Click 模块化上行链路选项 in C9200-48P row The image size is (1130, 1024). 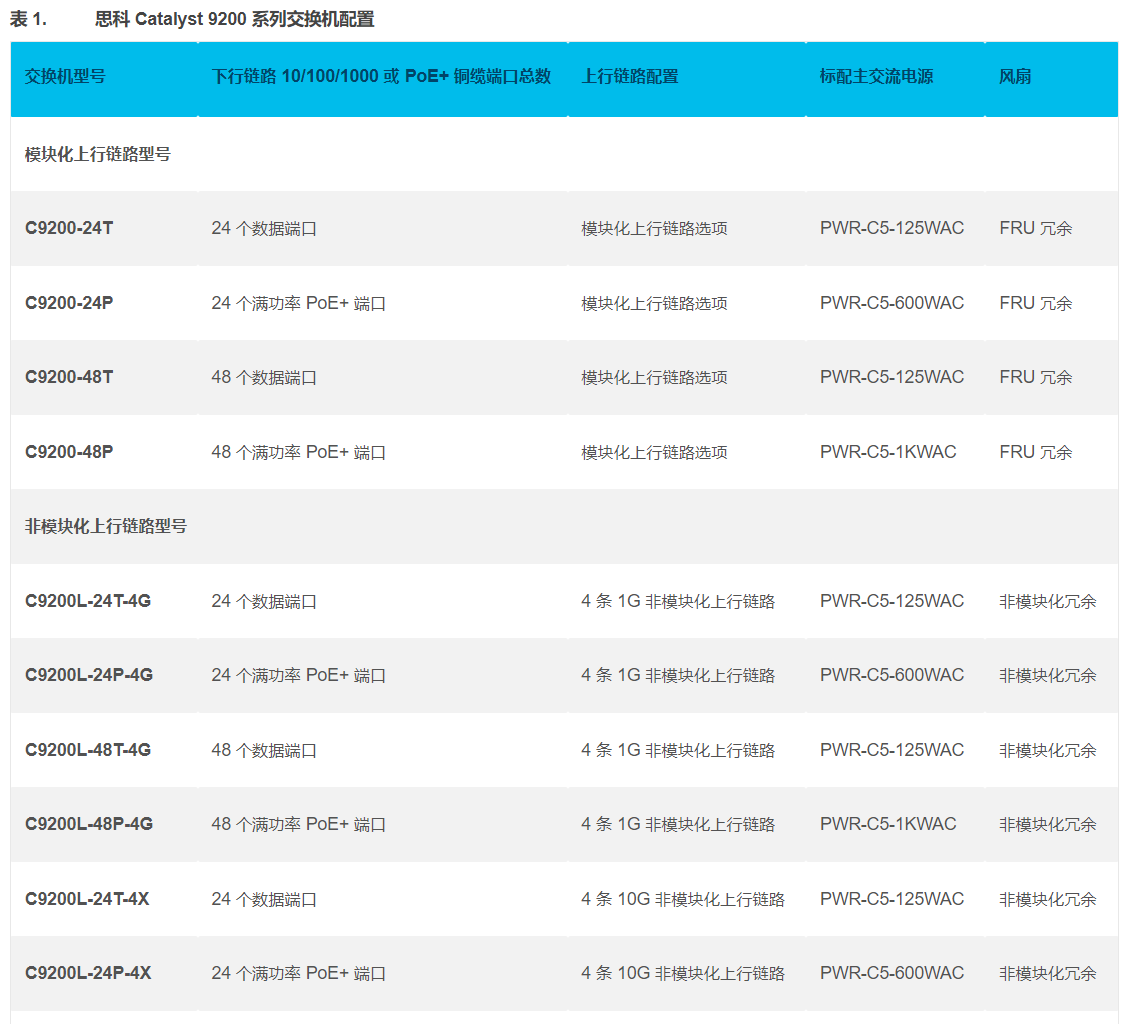coord(654,453)
